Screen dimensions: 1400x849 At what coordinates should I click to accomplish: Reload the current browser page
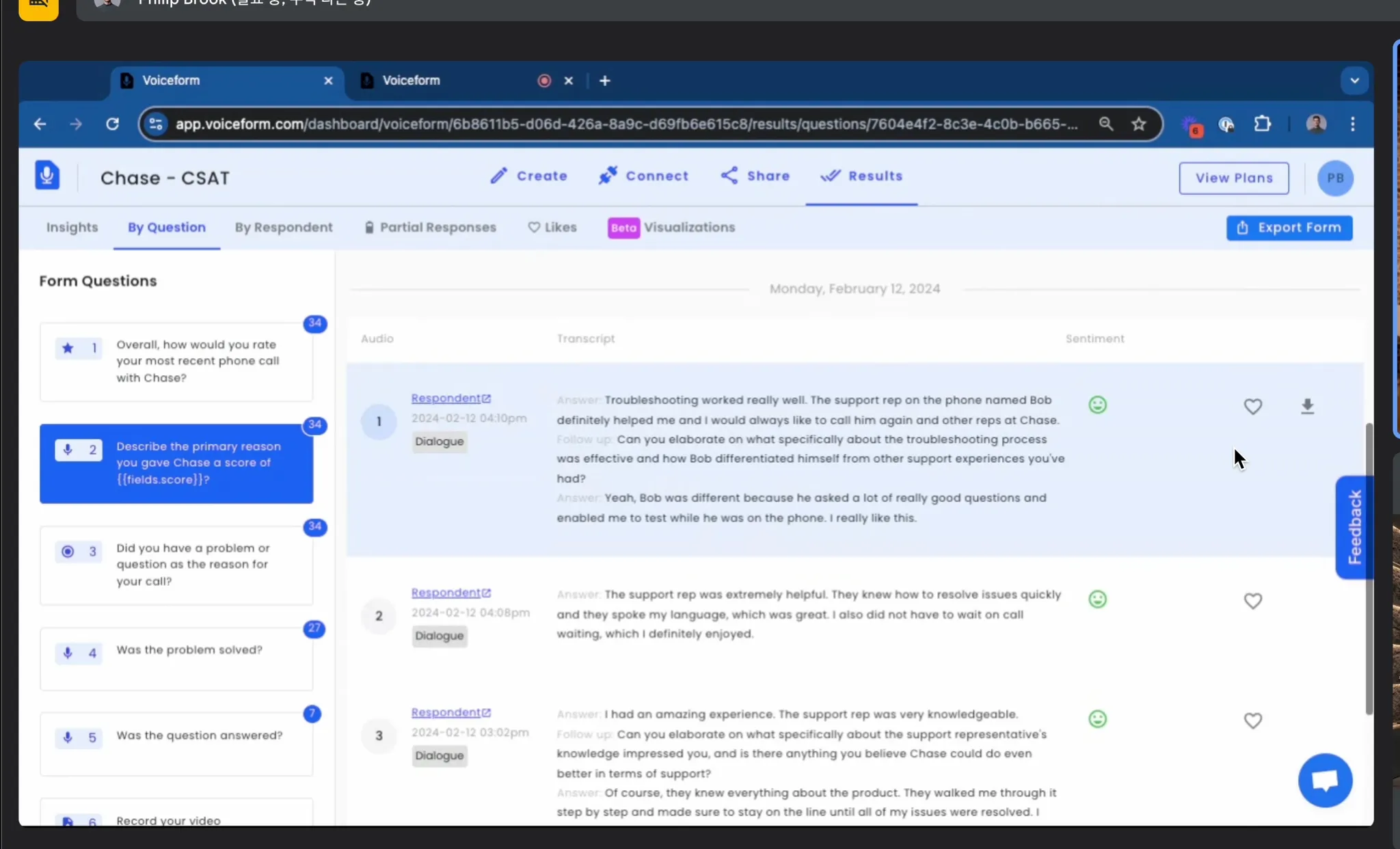(x=112, y=124)
